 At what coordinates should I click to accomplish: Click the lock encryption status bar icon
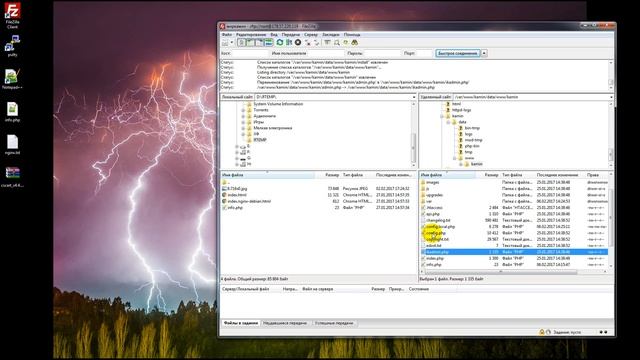[x=542, y=332]
